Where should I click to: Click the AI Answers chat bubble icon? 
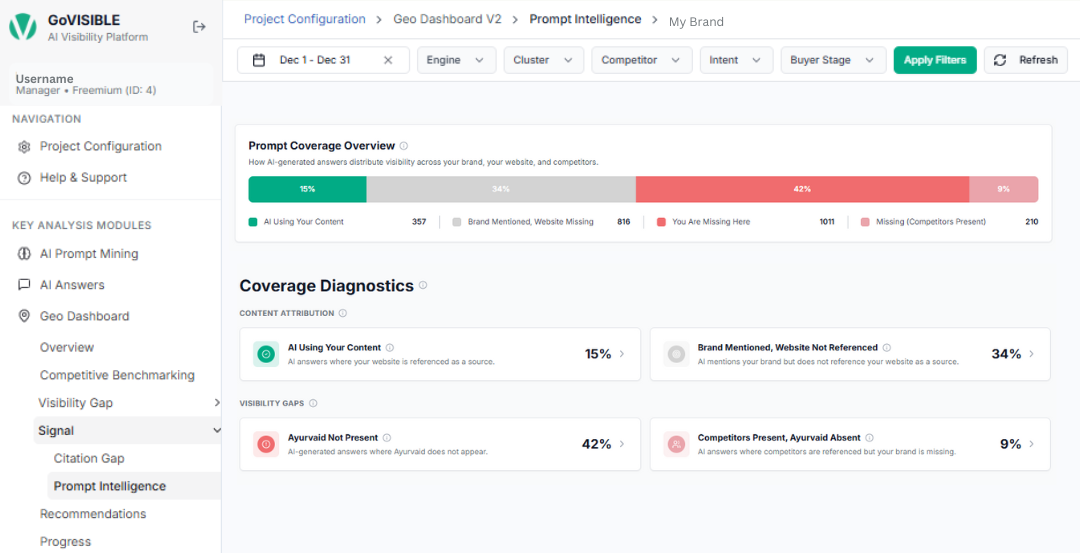click(24, 285)
